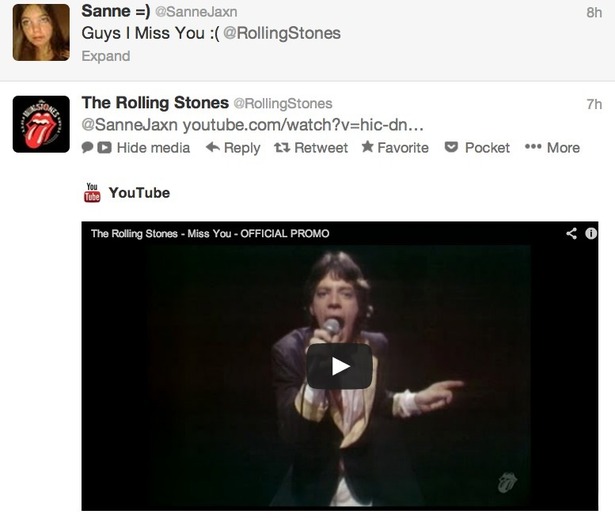The height and width of the screenshot is (518, 615).
Task: Open the 7h timestamp permalink
Action: 594,104
